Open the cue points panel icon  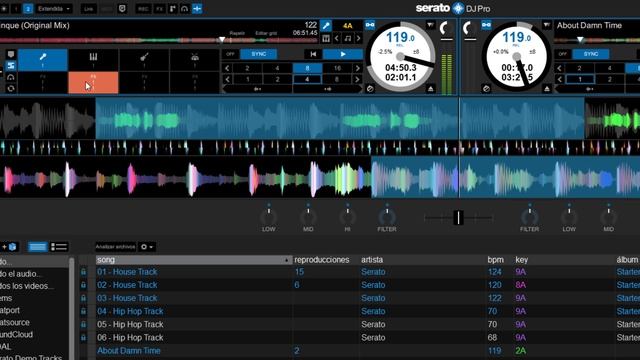click(11, 54)
